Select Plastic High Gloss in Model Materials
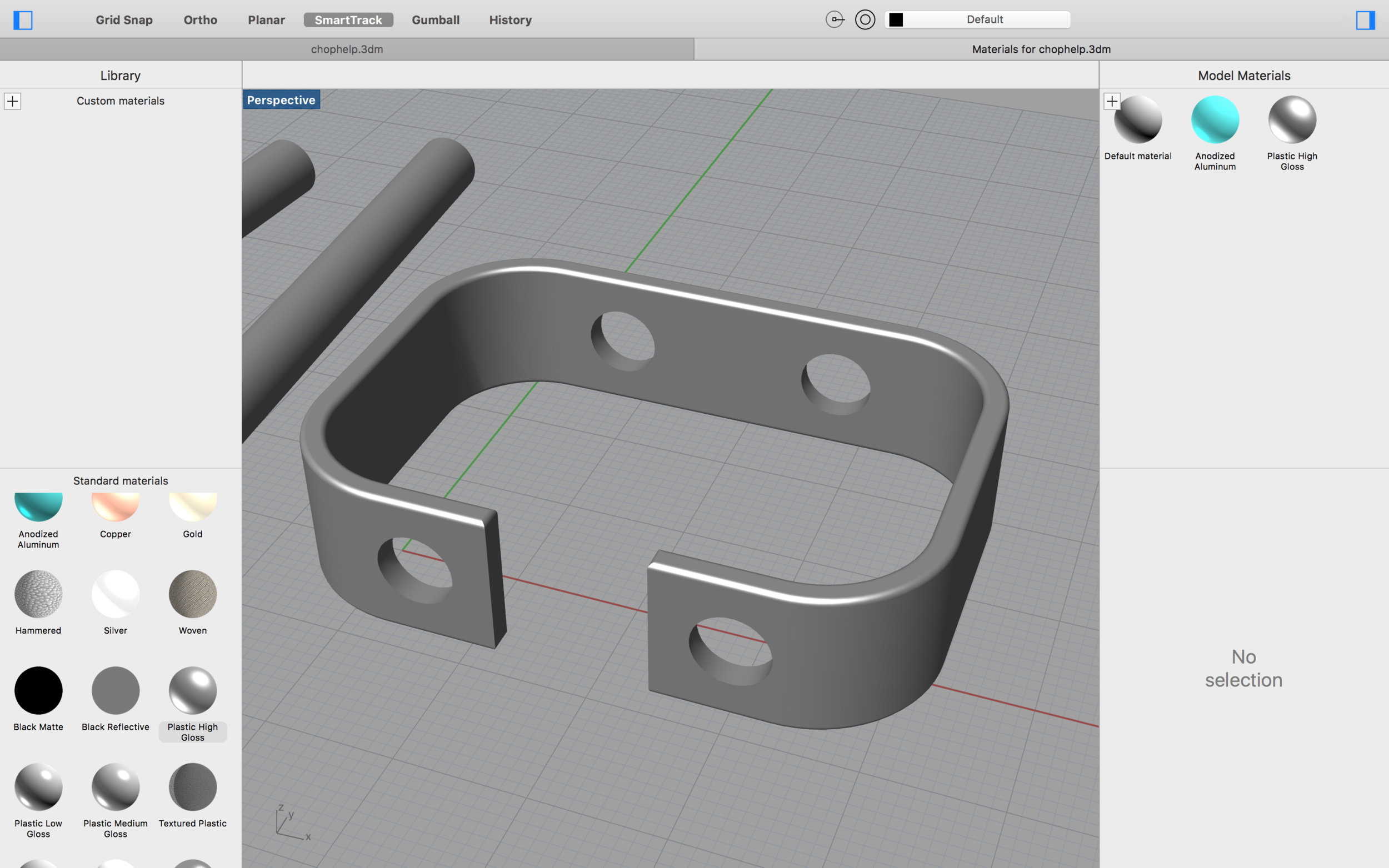Image resolution: width=1389 pixels, height=868 pixels. click(x=1292, y=119)
